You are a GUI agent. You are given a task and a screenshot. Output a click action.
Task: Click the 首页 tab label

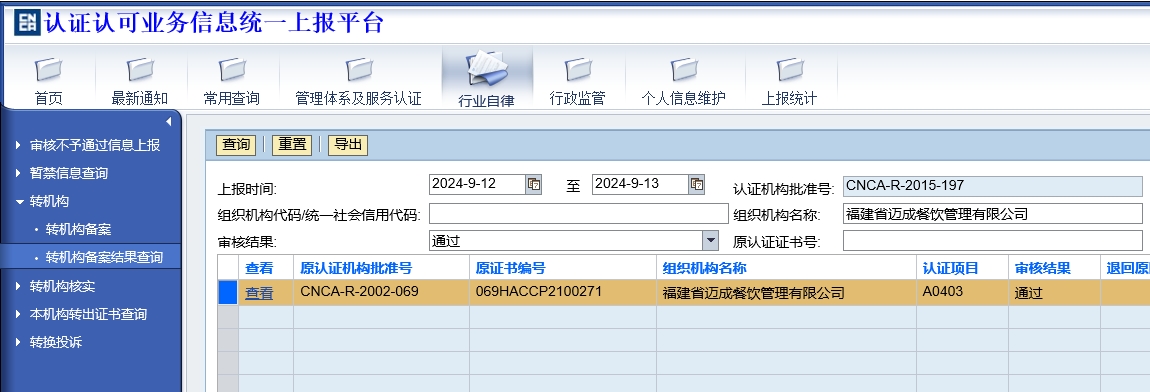point(48,98)
